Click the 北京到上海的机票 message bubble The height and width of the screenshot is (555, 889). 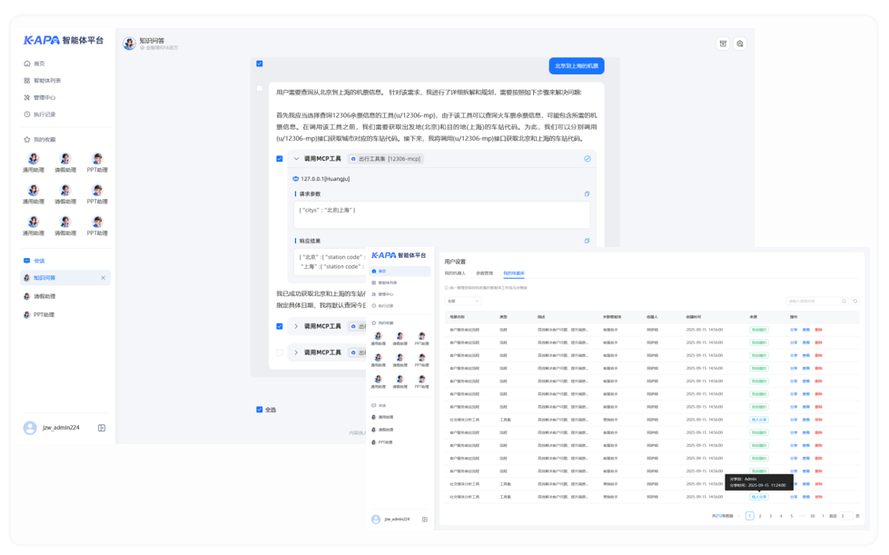click(x=576, y=66)
